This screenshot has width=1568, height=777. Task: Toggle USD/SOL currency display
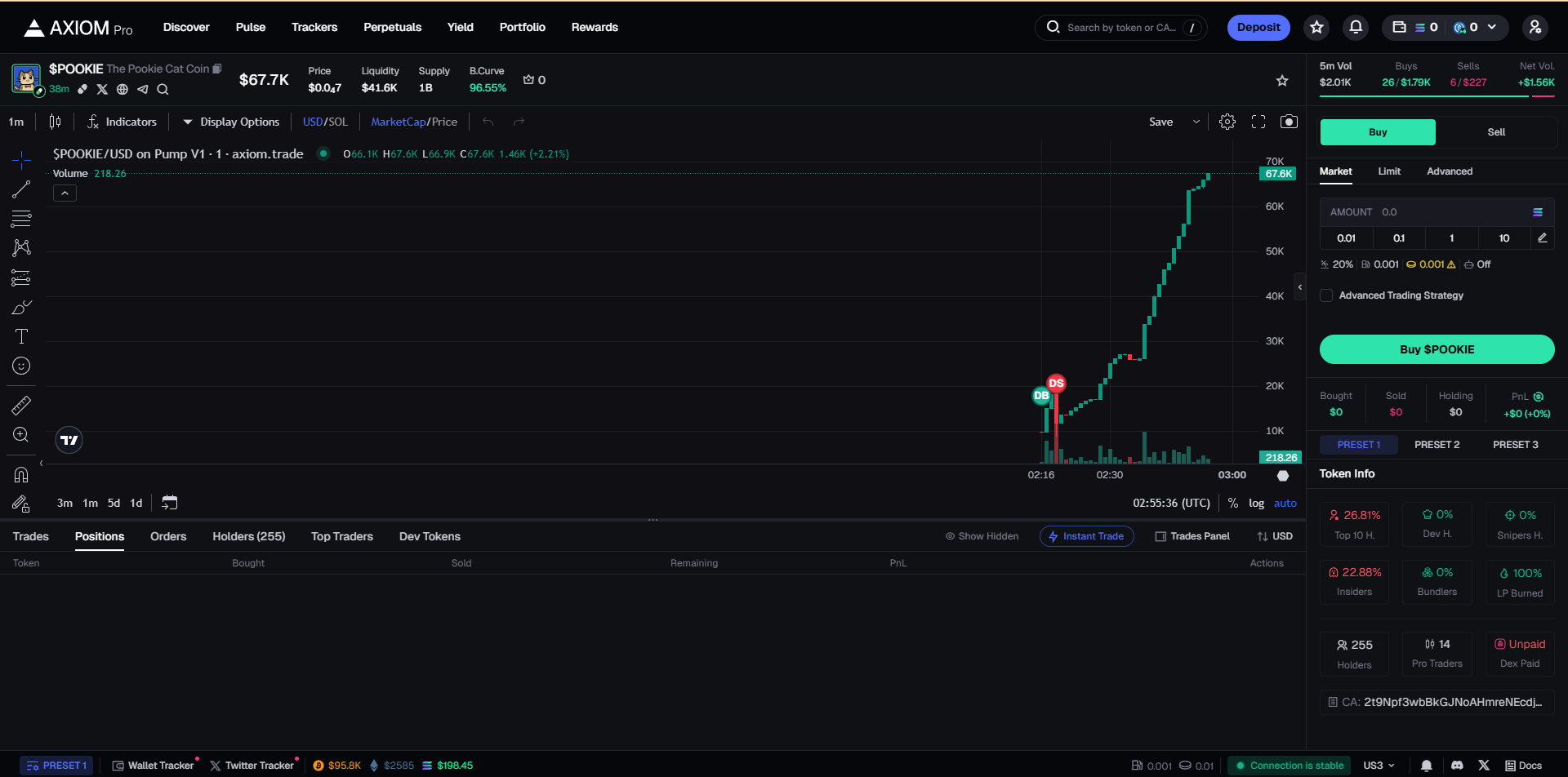(x=325, y=122)
